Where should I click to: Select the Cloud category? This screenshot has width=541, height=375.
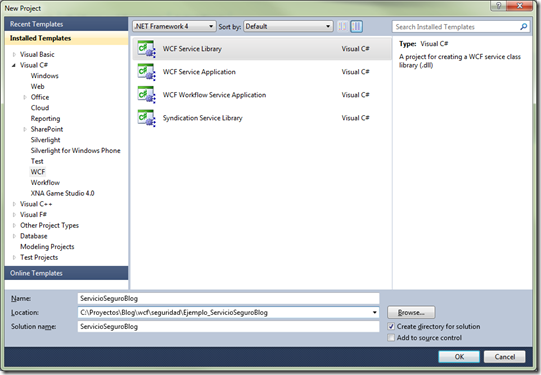pos(40,108)
